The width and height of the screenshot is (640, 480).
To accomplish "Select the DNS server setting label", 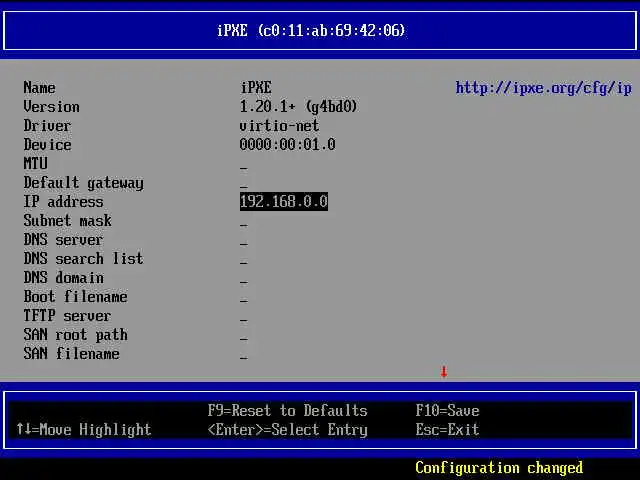I will [x=63, y=240].
